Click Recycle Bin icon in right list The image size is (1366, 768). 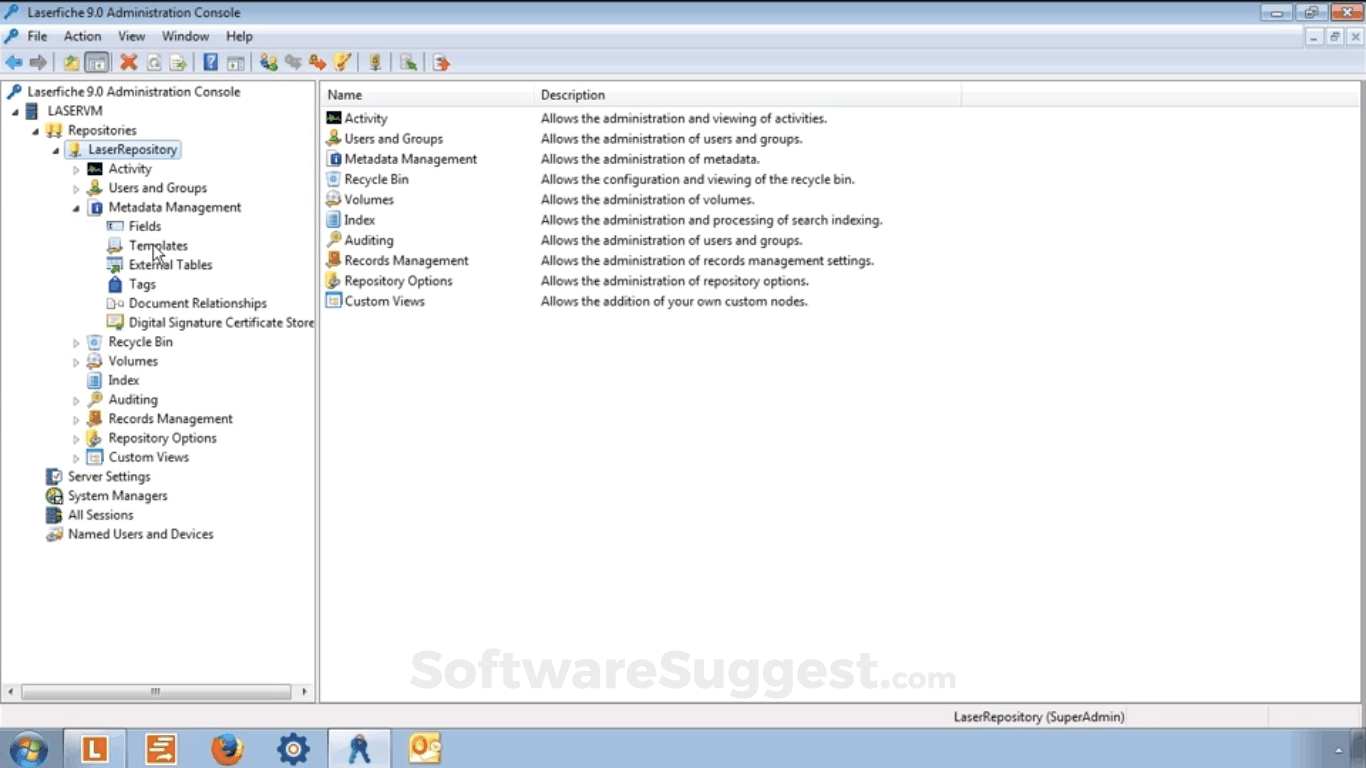coord(334,179)
